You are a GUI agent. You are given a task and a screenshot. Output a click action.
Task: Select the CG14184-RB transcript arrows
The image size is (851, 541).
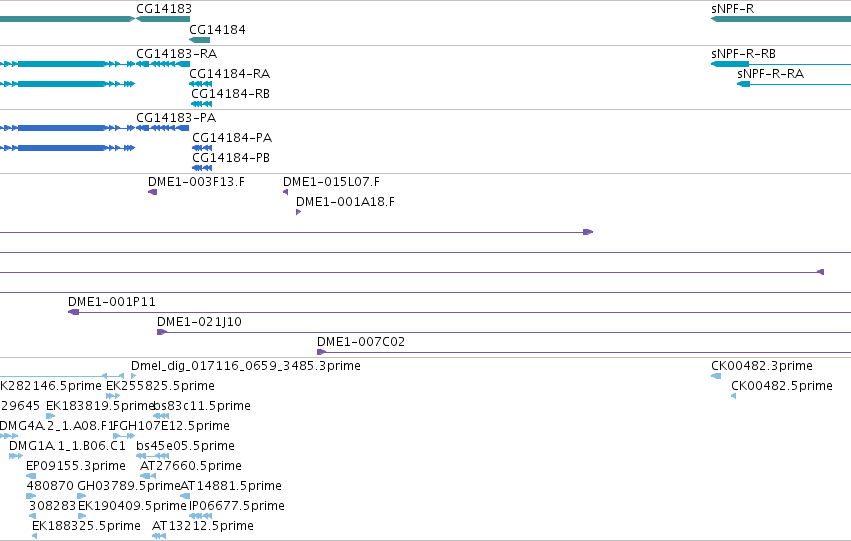(x=201, y=104)
